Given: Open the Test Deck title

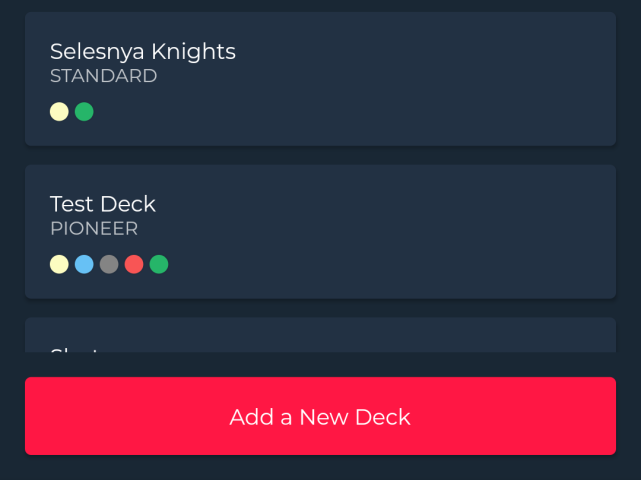Looking at the screenshot, I should tap(103, 204).
